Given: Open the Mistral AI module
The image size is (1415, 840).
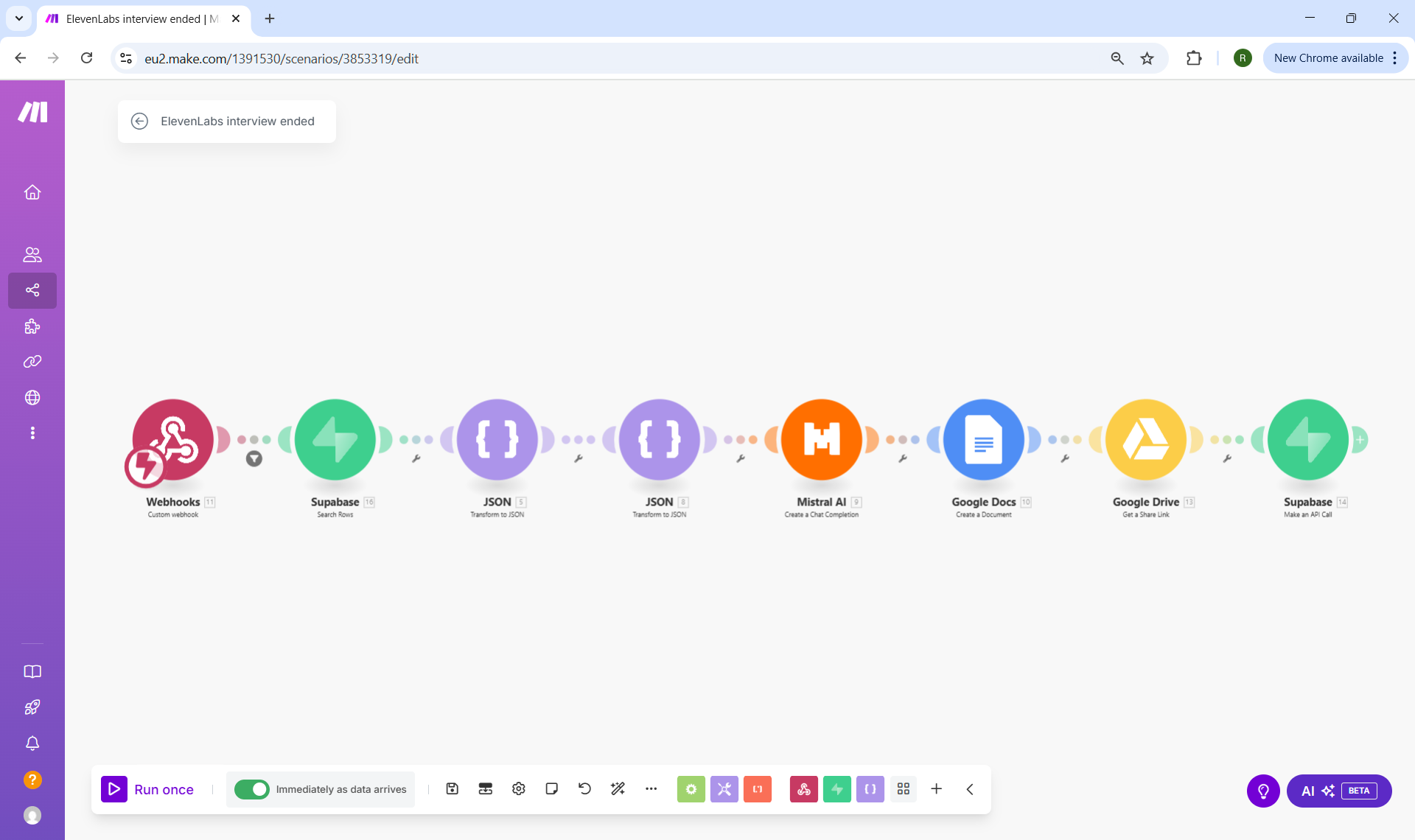Looking at the screenshot, I should click(x=821, y=440).
